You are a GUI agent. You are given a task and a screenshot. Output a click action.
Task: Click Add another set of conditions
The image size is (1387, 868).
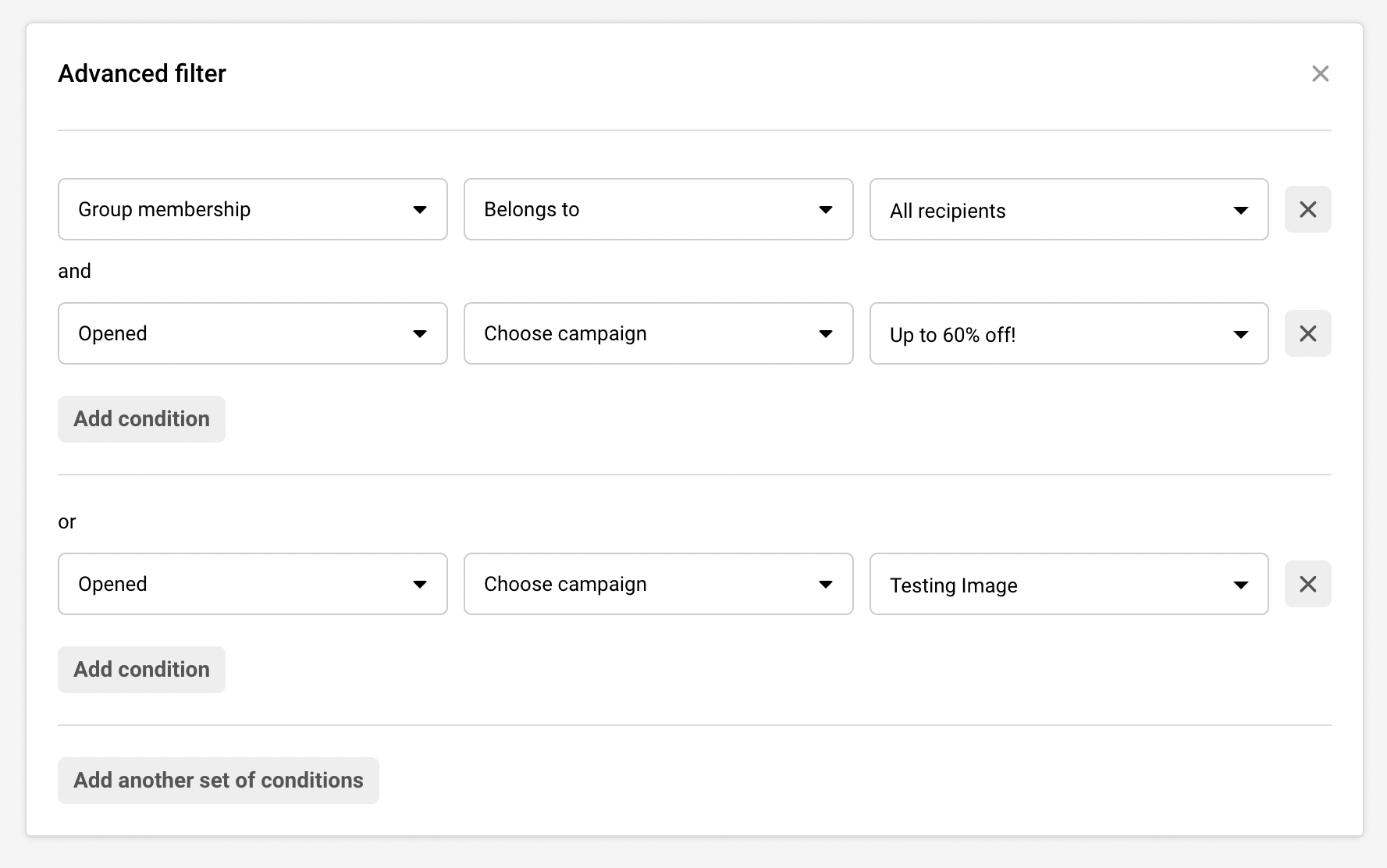[x=218, y=781]
